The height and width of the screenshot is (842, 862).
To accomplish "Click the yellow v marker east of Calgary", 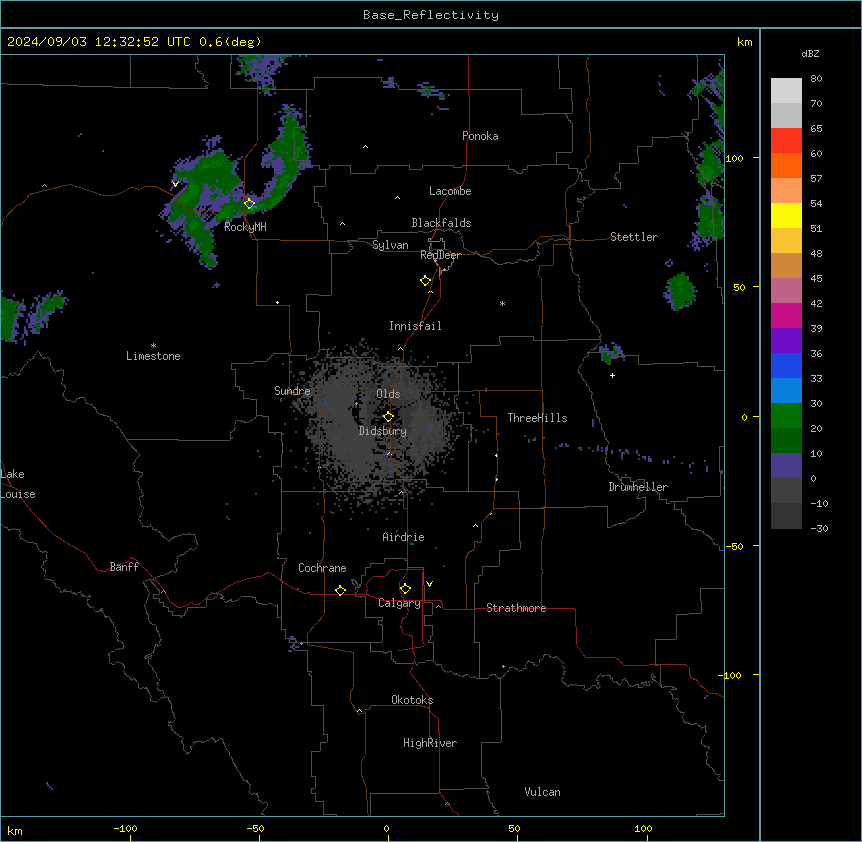I will coord(429,584).
